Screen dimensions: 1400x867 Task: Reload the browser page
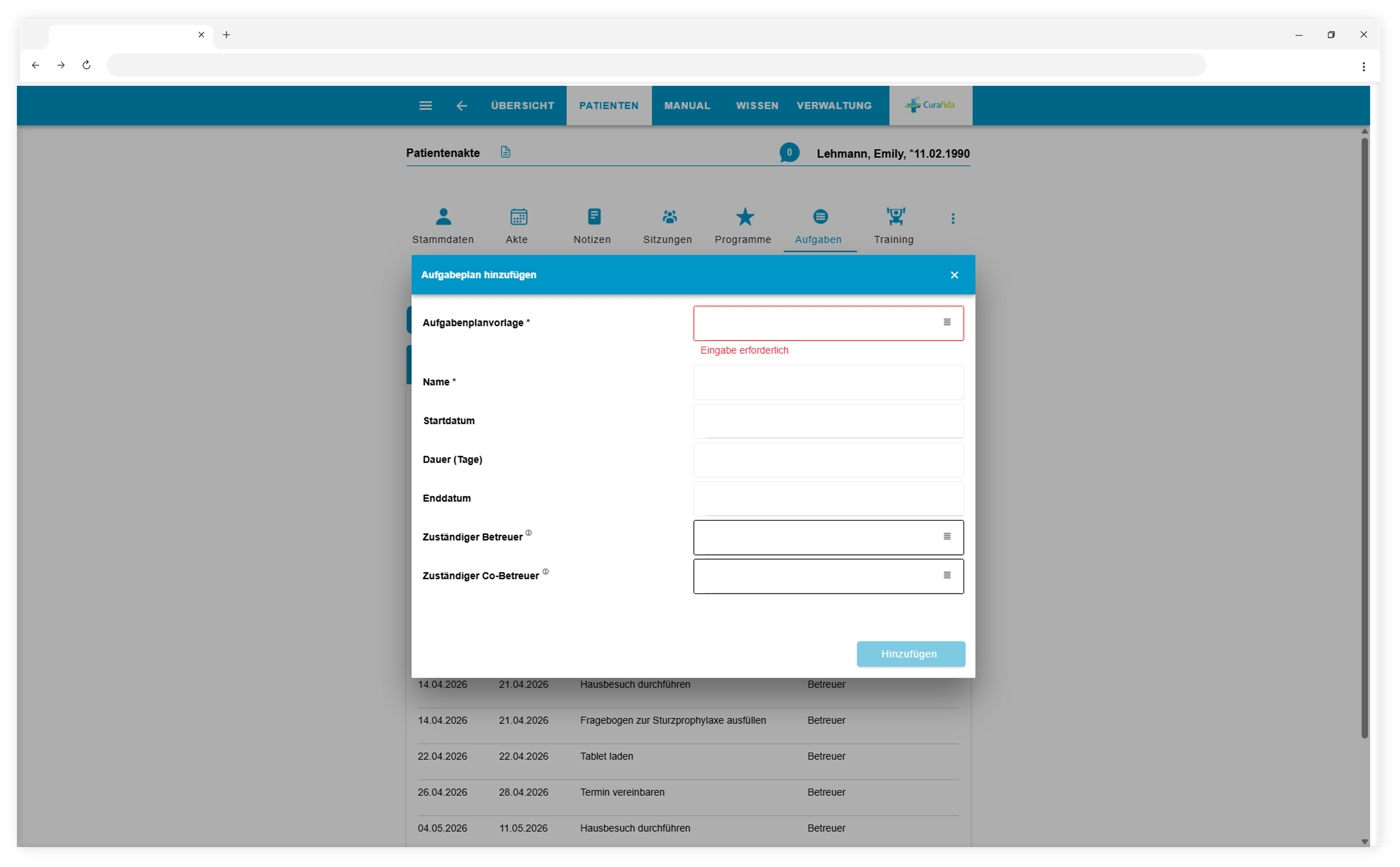(x=87, y=65)
